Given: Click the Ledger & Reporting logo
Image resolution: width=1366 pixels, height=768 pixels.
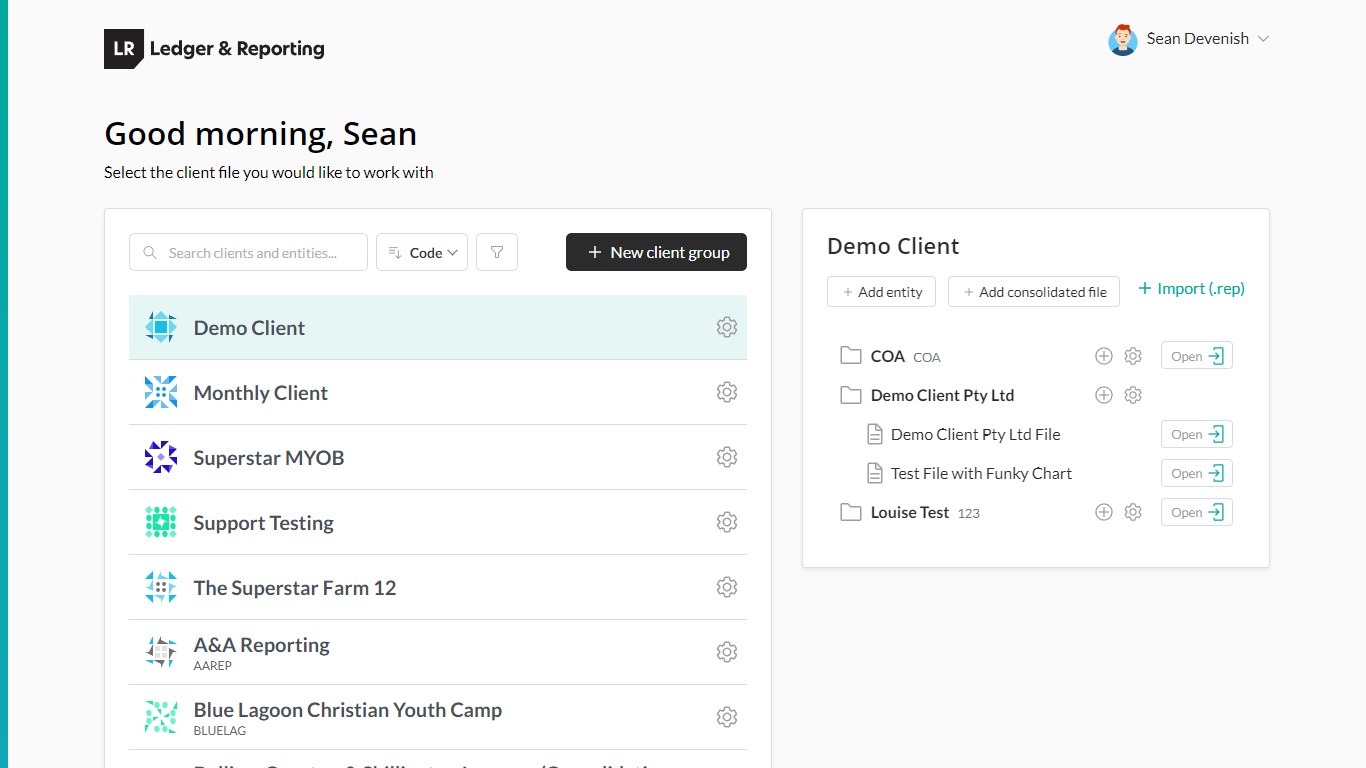Looking at the screenshot, I should pos(214,48).
